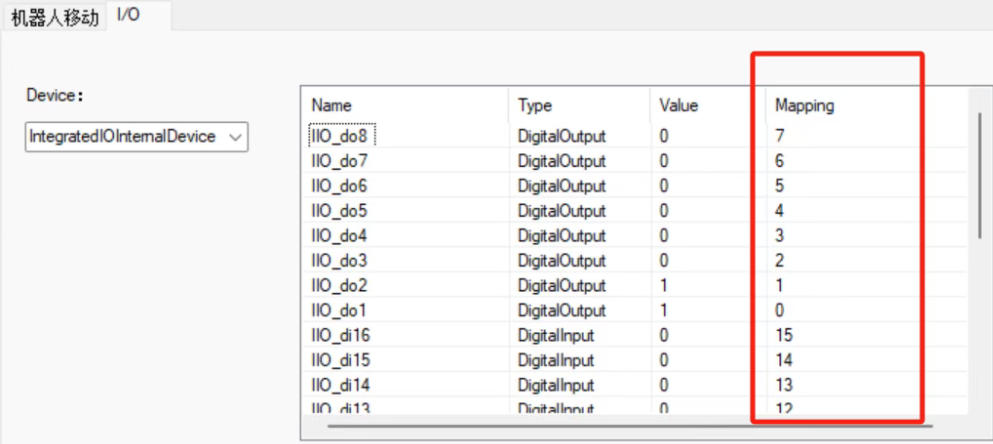Screen dimensions: 993x444
Task: Click the Name column header
Action: pos(332,105)
